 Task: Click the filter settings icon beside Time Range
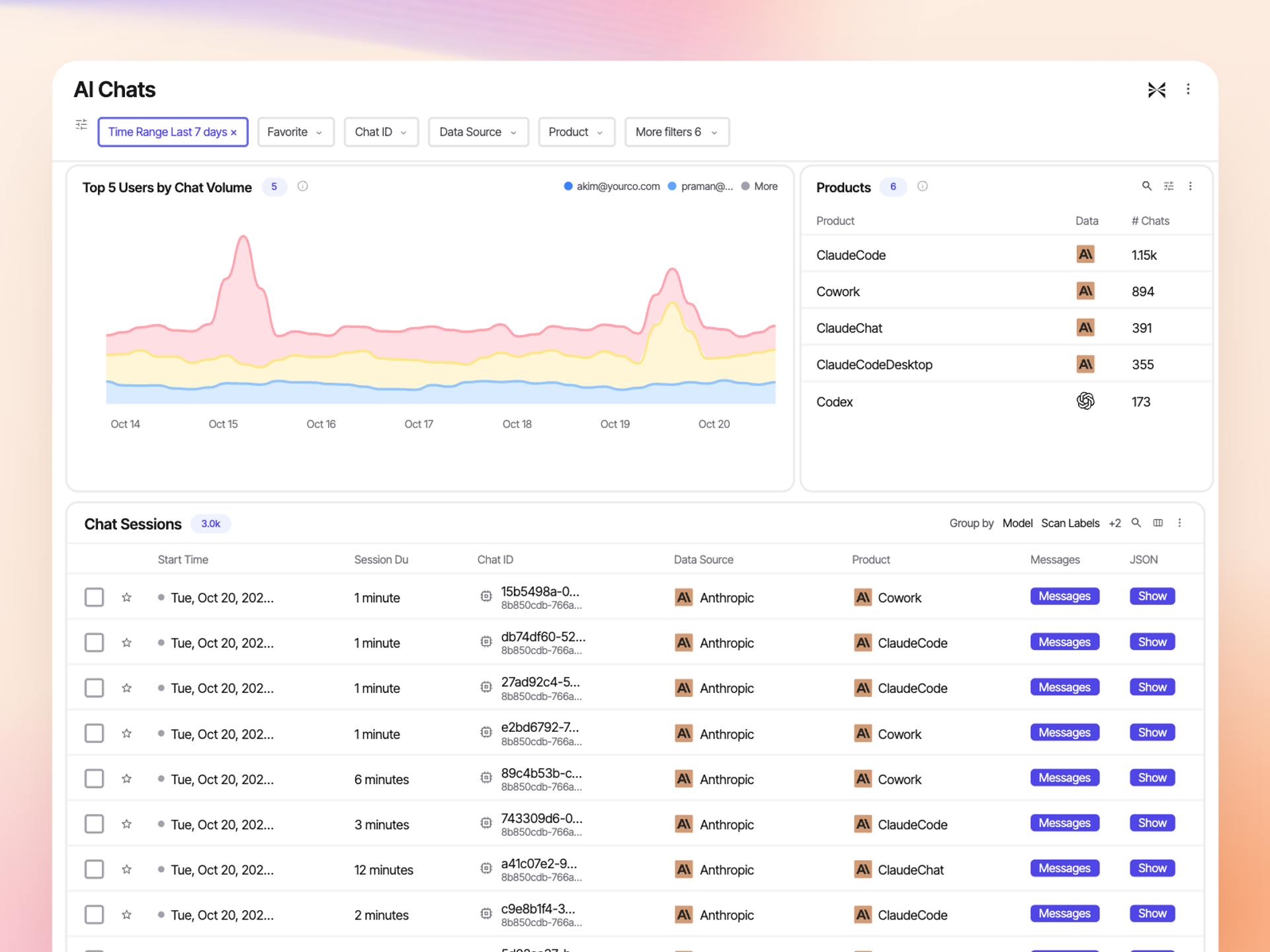pyautogui.click(x=81, y=124)
